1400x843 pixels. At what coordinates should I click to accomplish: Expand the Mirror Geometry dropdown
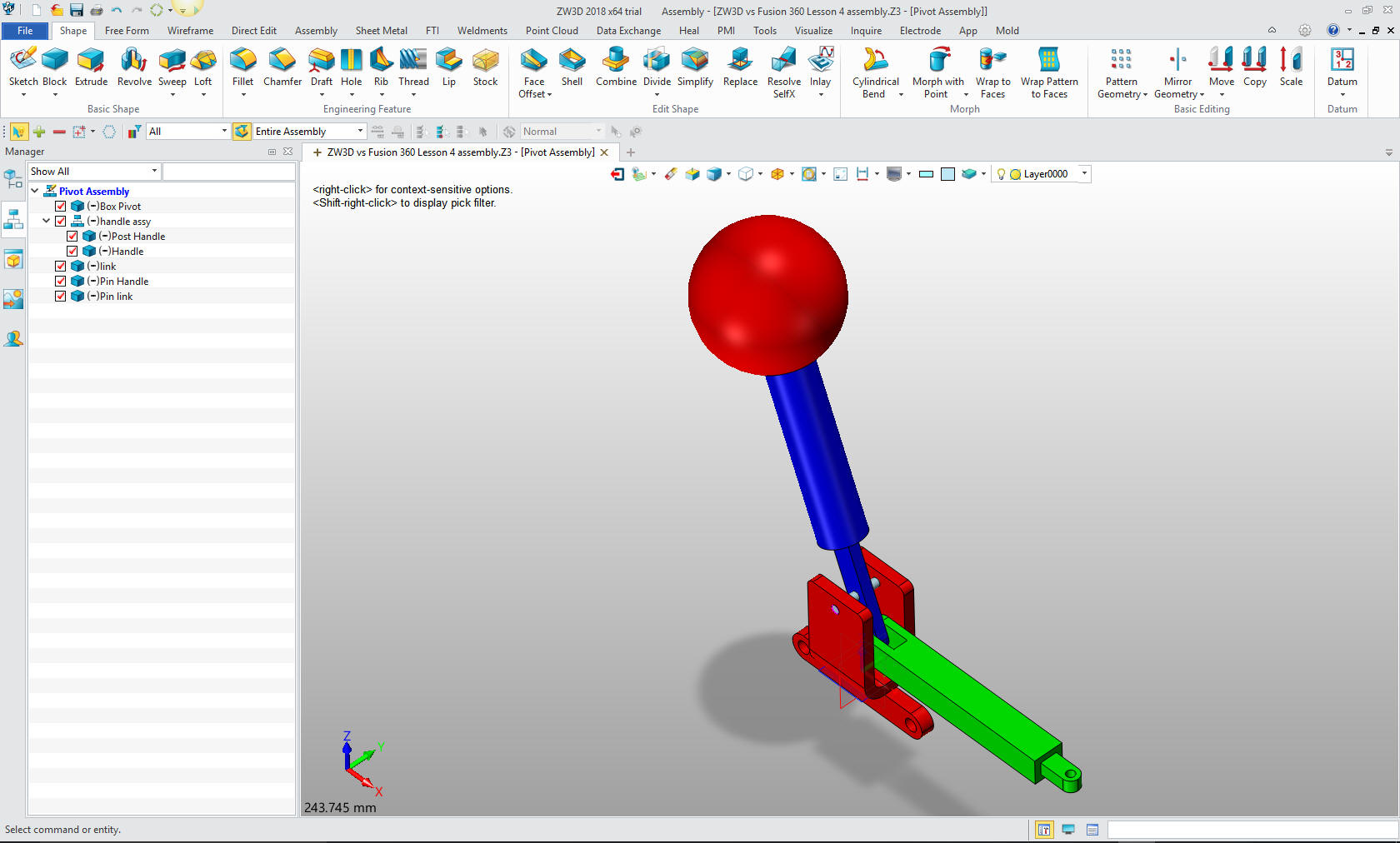[x=1202, y=94]
